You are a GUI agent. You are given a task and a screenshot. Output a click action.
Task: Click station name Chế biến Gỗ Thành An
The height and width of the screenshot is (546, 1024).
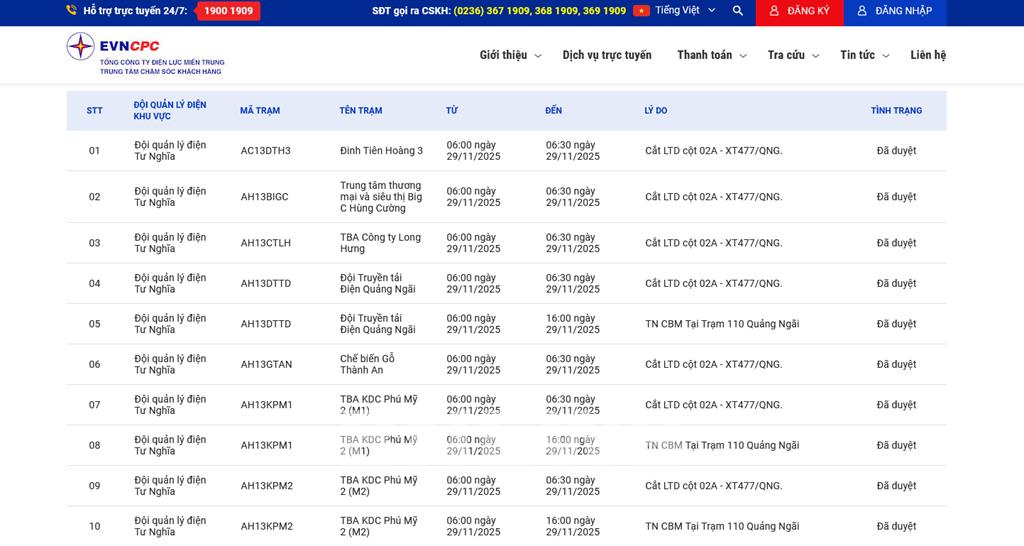(x=368, y=364)
